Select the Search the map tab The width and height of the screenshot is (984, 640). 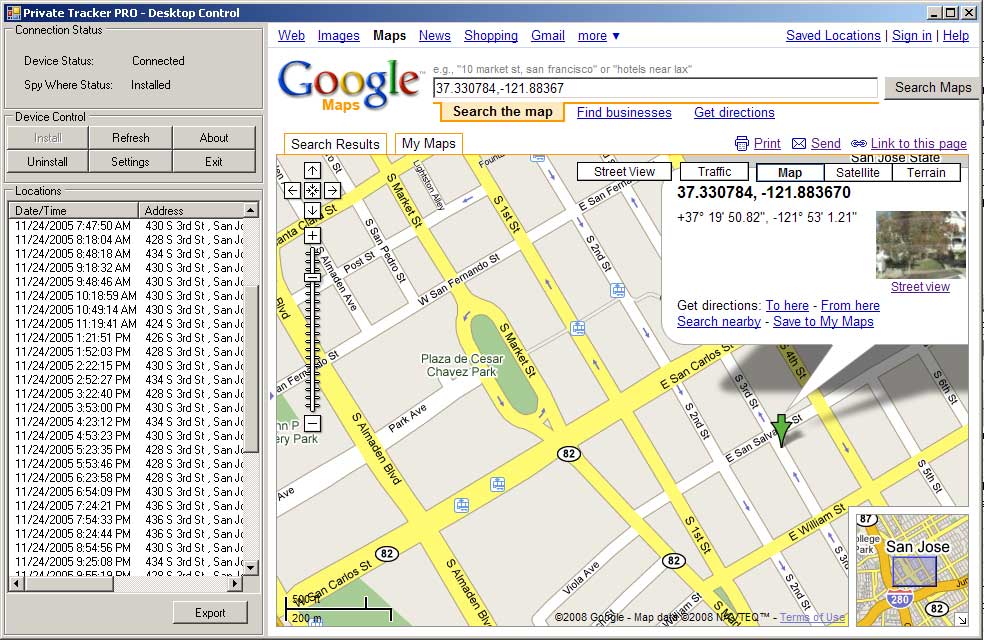click(502, 112)
